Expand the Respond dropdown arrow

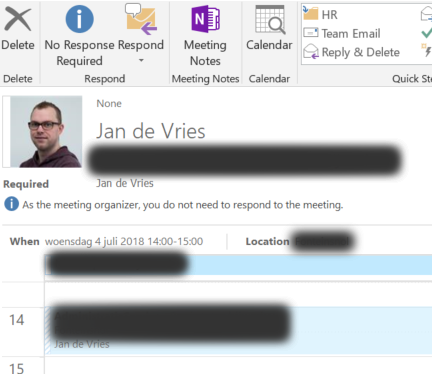pos(141,61)
